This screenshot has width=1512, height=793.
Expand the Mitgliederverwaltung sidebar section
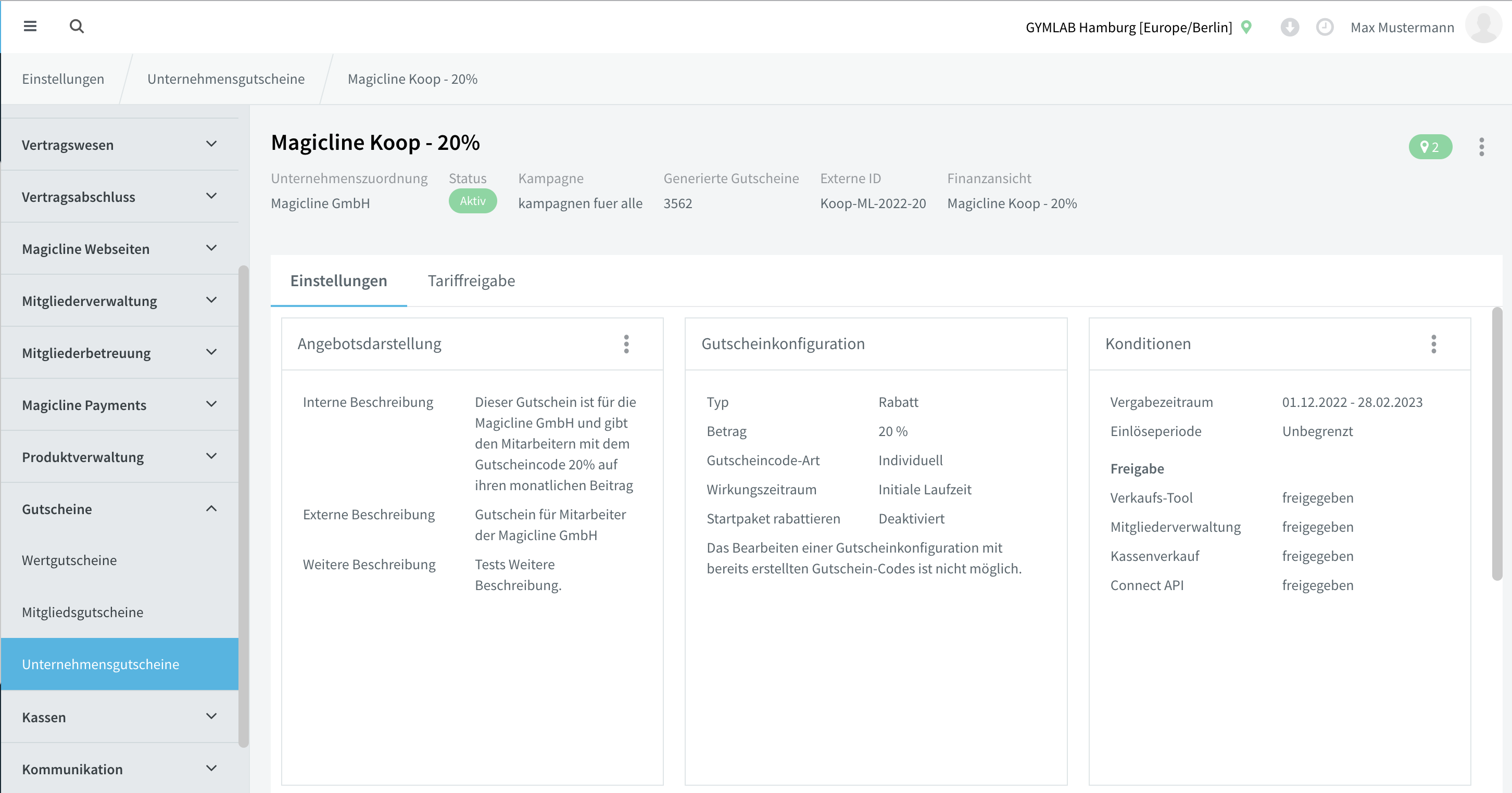tap(120, 300)
